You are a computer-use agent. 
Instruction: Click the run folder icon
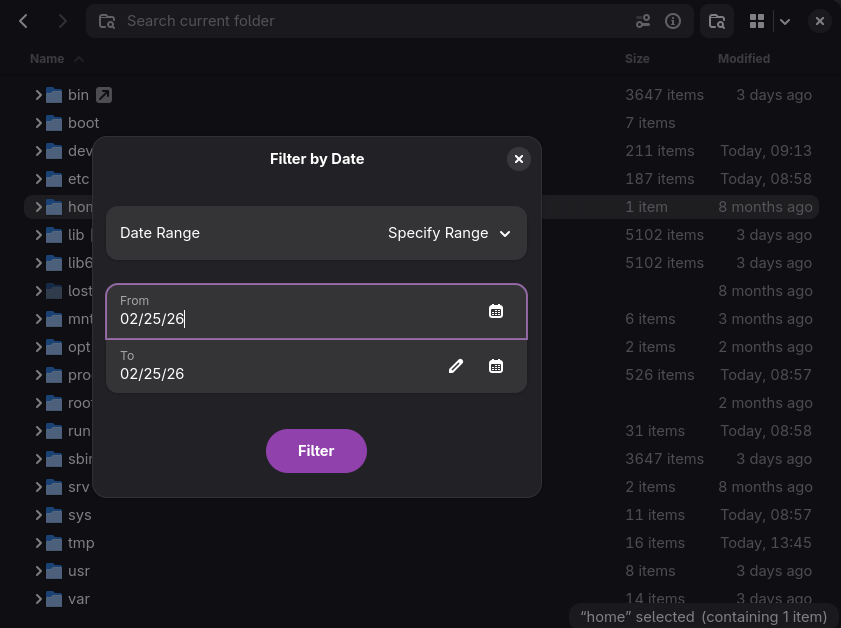[54, 431]
